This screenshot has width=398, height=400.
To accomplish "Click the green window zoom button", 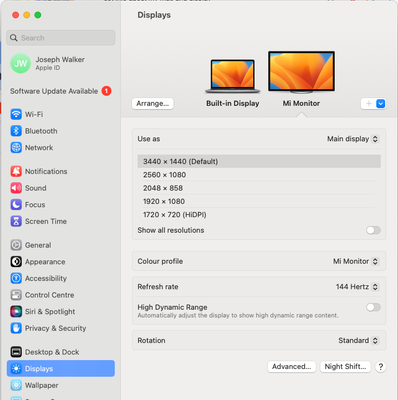I will (x=38, y=15).
